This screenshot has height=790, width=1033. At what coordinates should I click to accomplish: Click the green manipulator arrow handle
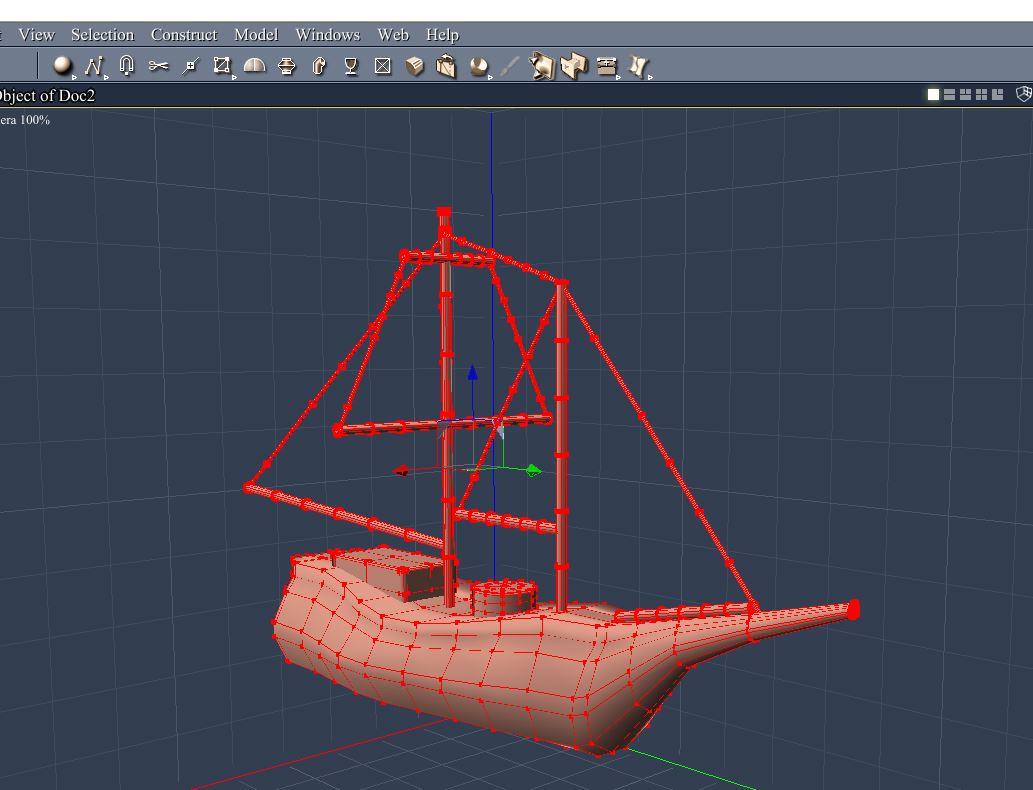533,470
